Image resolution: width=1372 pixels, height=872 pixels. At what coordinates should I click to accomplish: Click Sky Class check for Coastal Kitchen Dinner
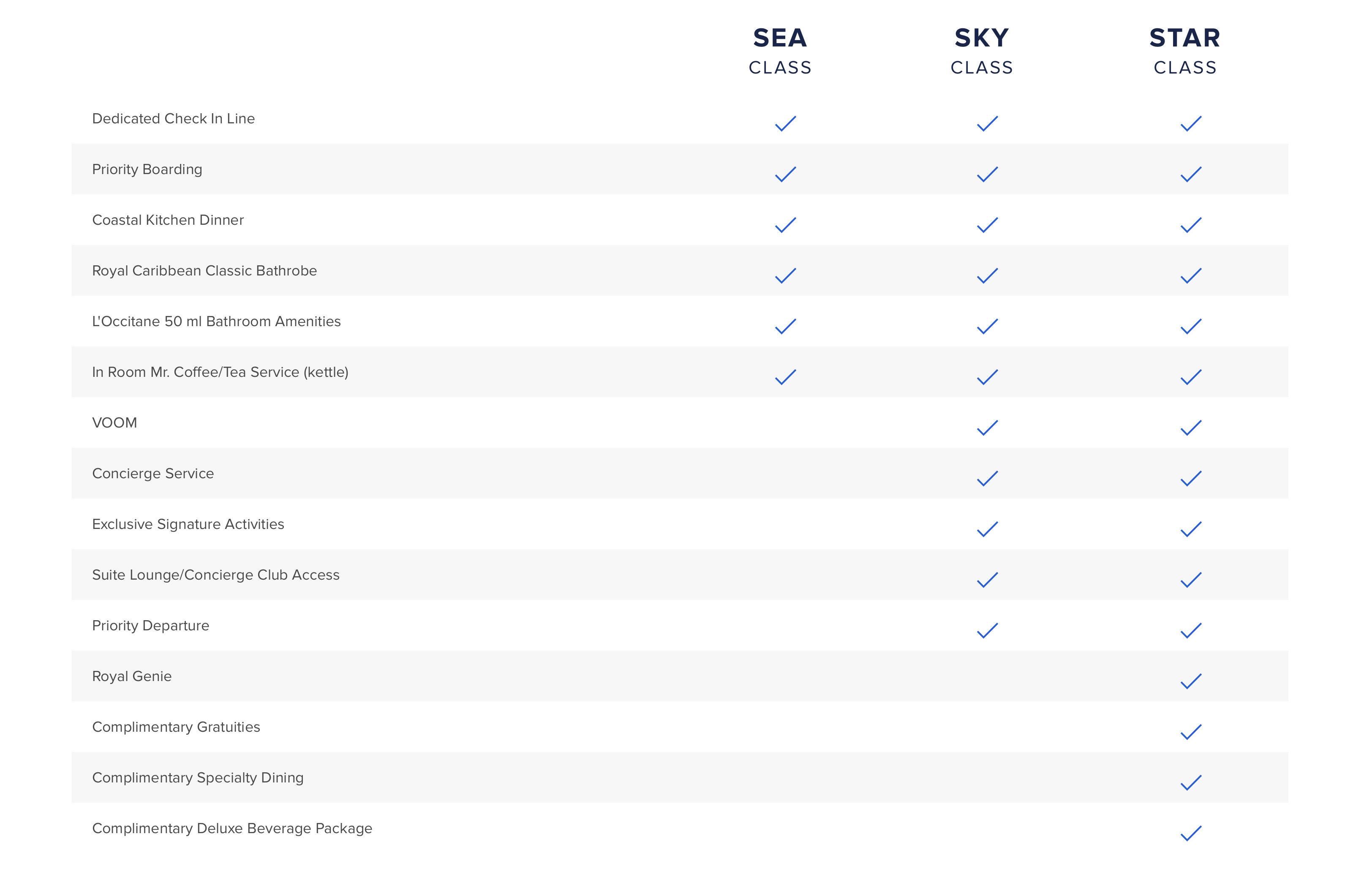pyautogui.click(x=988, y=225)
